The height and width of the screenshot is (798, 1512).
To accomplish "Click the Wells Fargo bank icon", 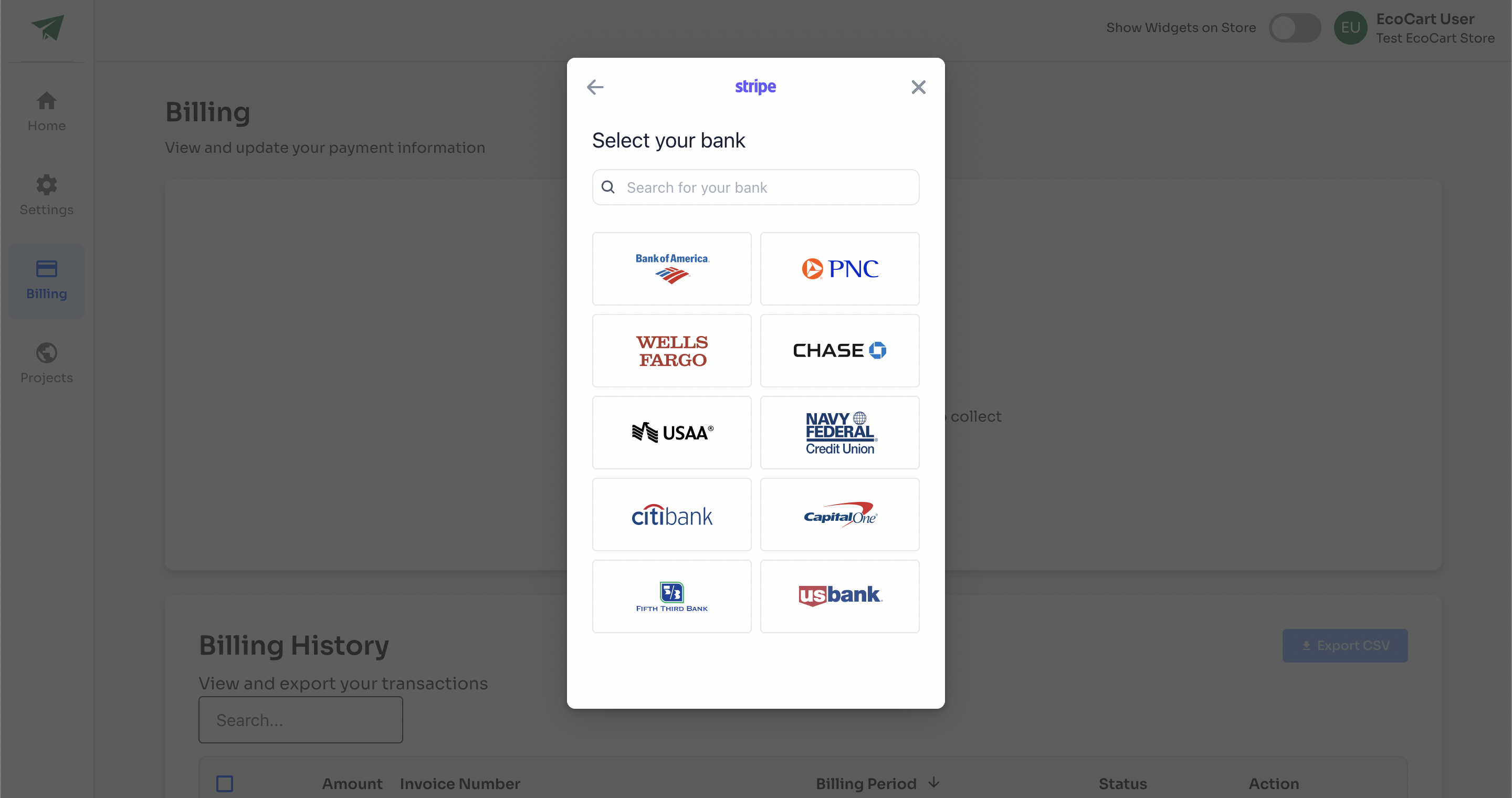I will point(672,350).
